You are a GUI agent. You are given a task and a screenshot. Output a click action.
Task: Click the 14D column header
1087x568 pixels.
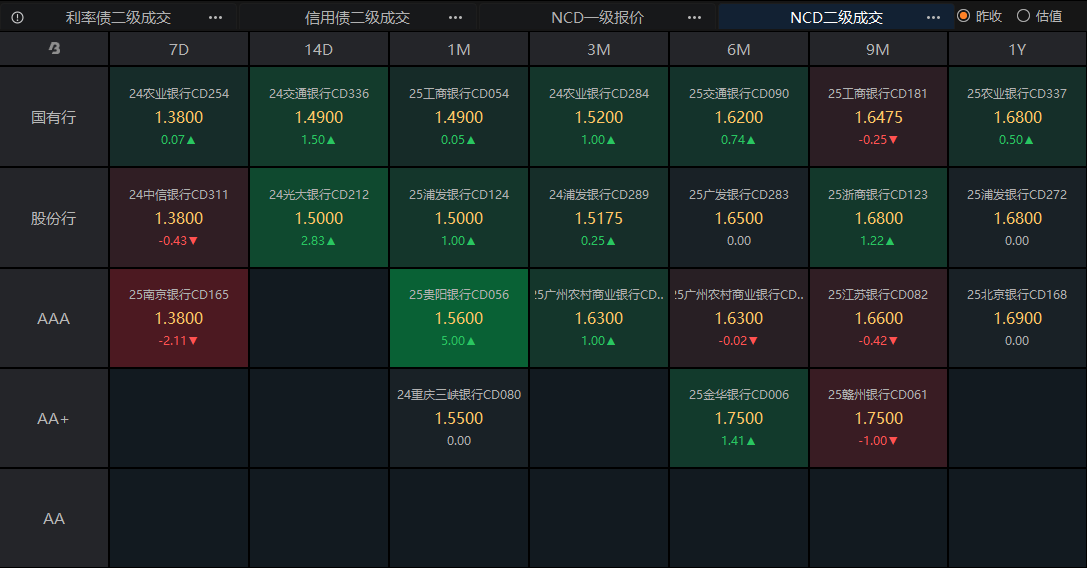319,49
